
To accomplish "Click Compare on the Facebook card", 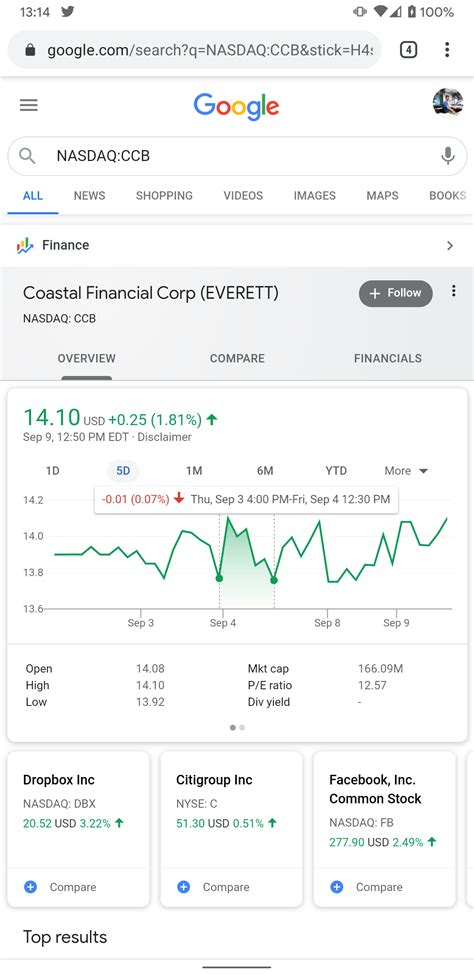I will tap(378, 887).
